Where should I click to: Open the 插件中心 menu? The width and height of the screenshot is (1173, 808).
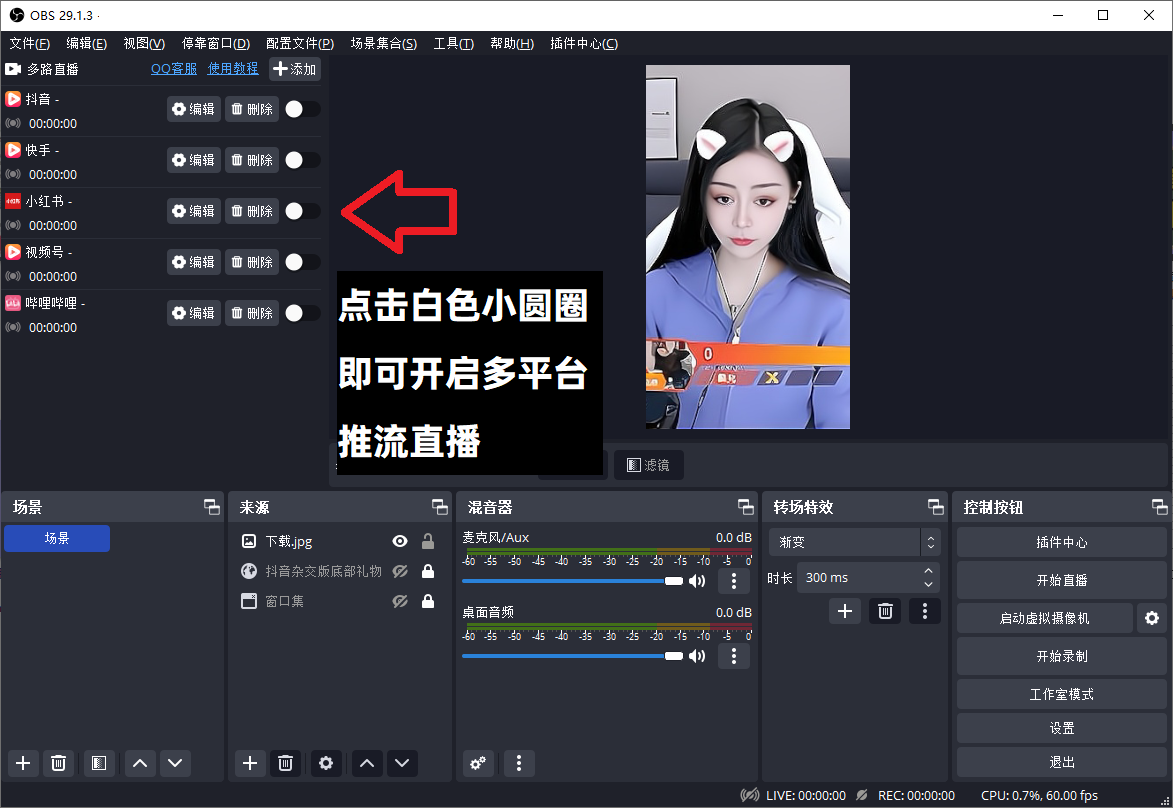click(583, 43)
